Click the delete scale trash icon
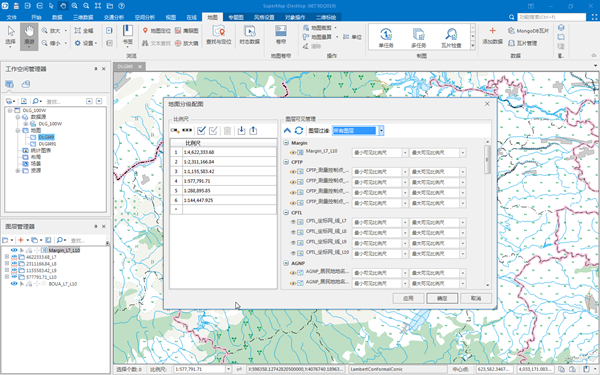The height and width of the screenshot is (375, 600). 227,130
